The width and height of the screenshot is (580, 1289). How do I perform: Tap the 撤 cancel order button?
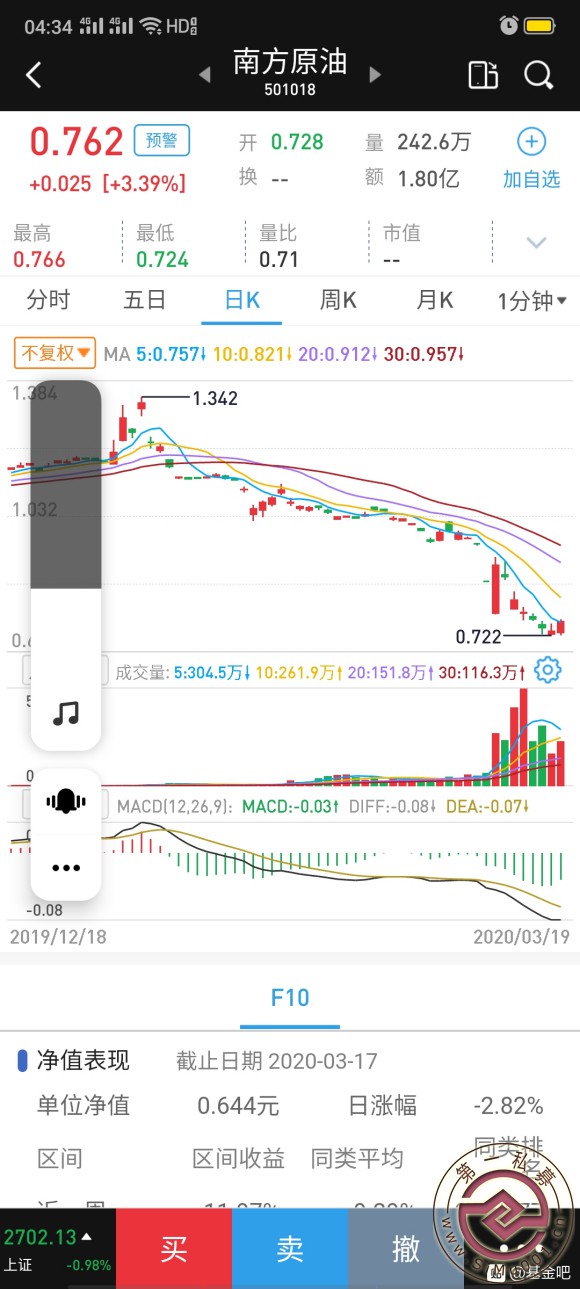coord(406,1248)
